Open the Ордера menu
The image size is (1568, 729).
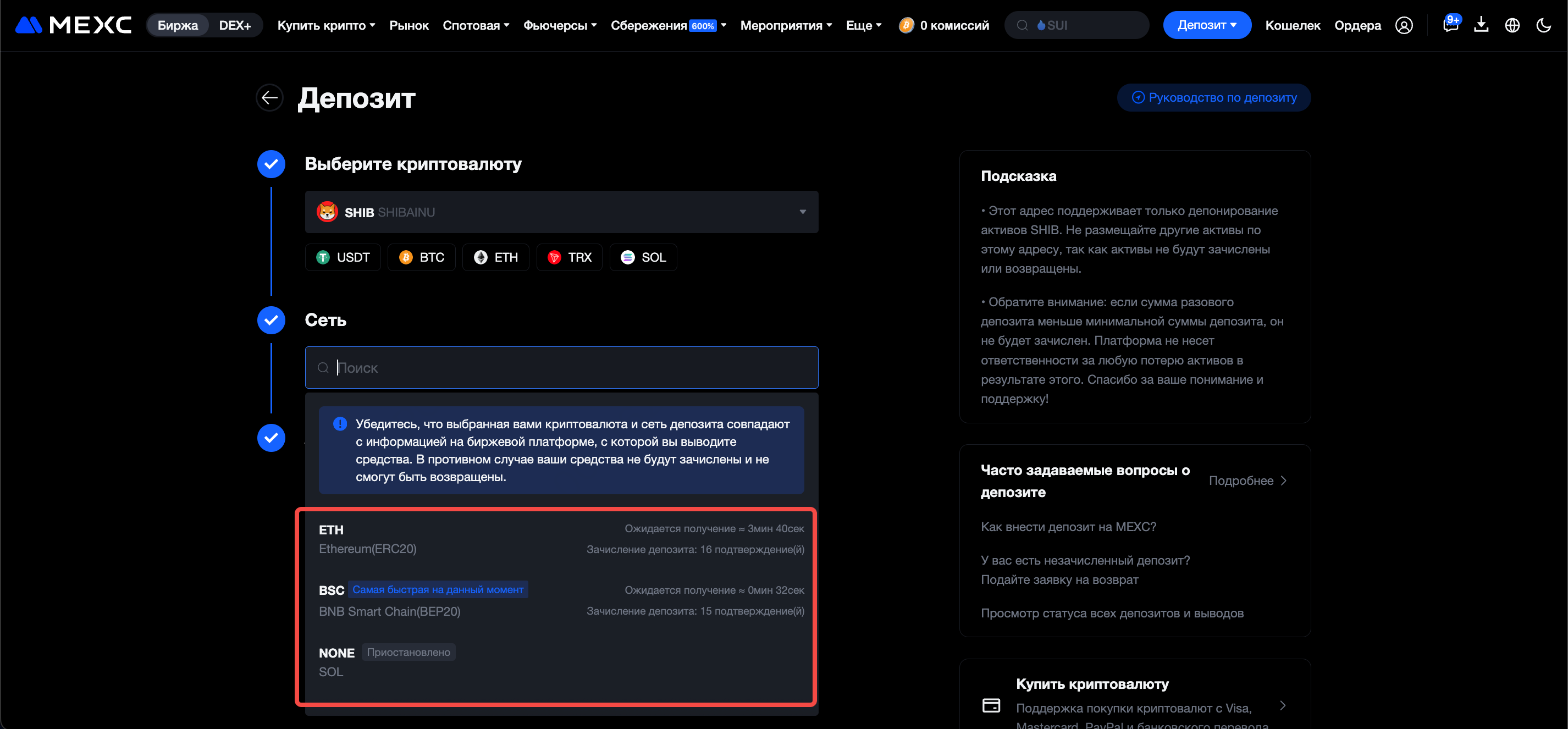[x=1358, y=25]
